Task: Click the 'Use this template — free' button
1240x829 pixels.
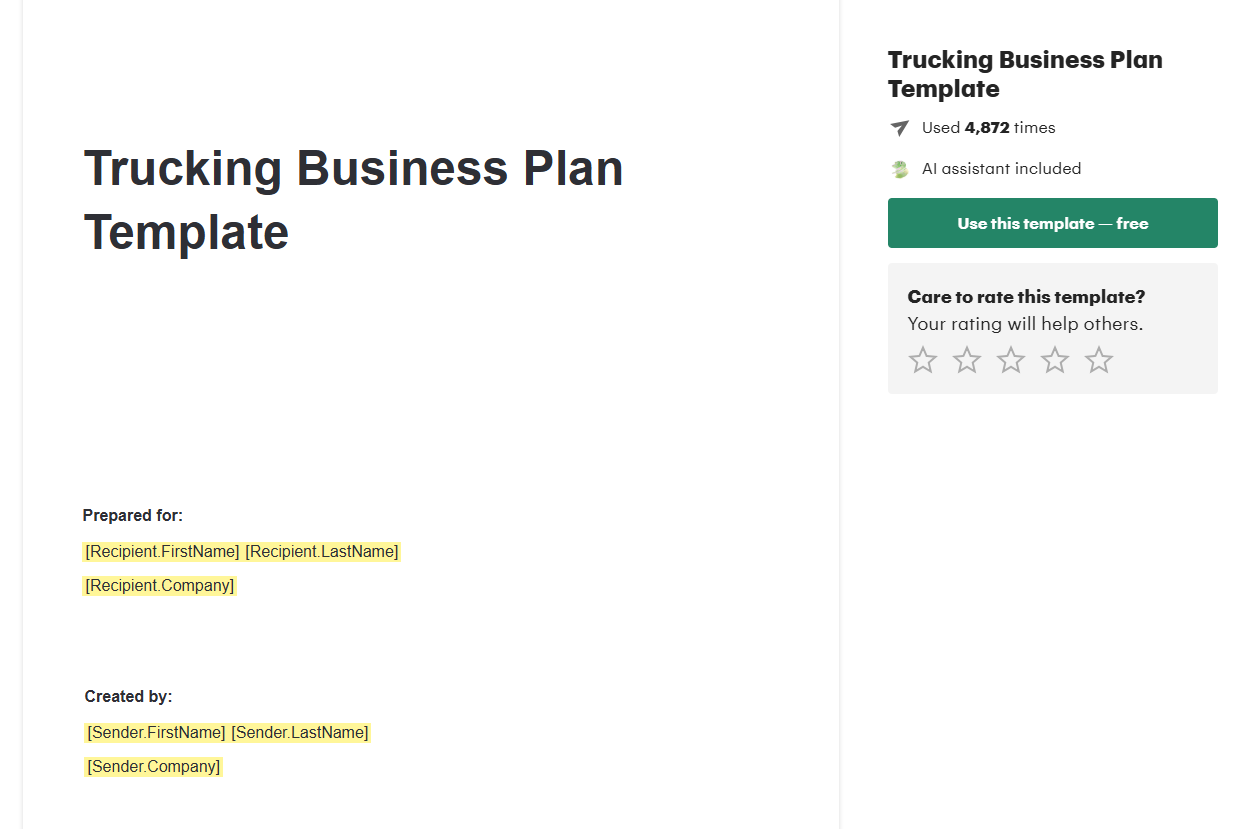Action: click(x=1052, y=223)
